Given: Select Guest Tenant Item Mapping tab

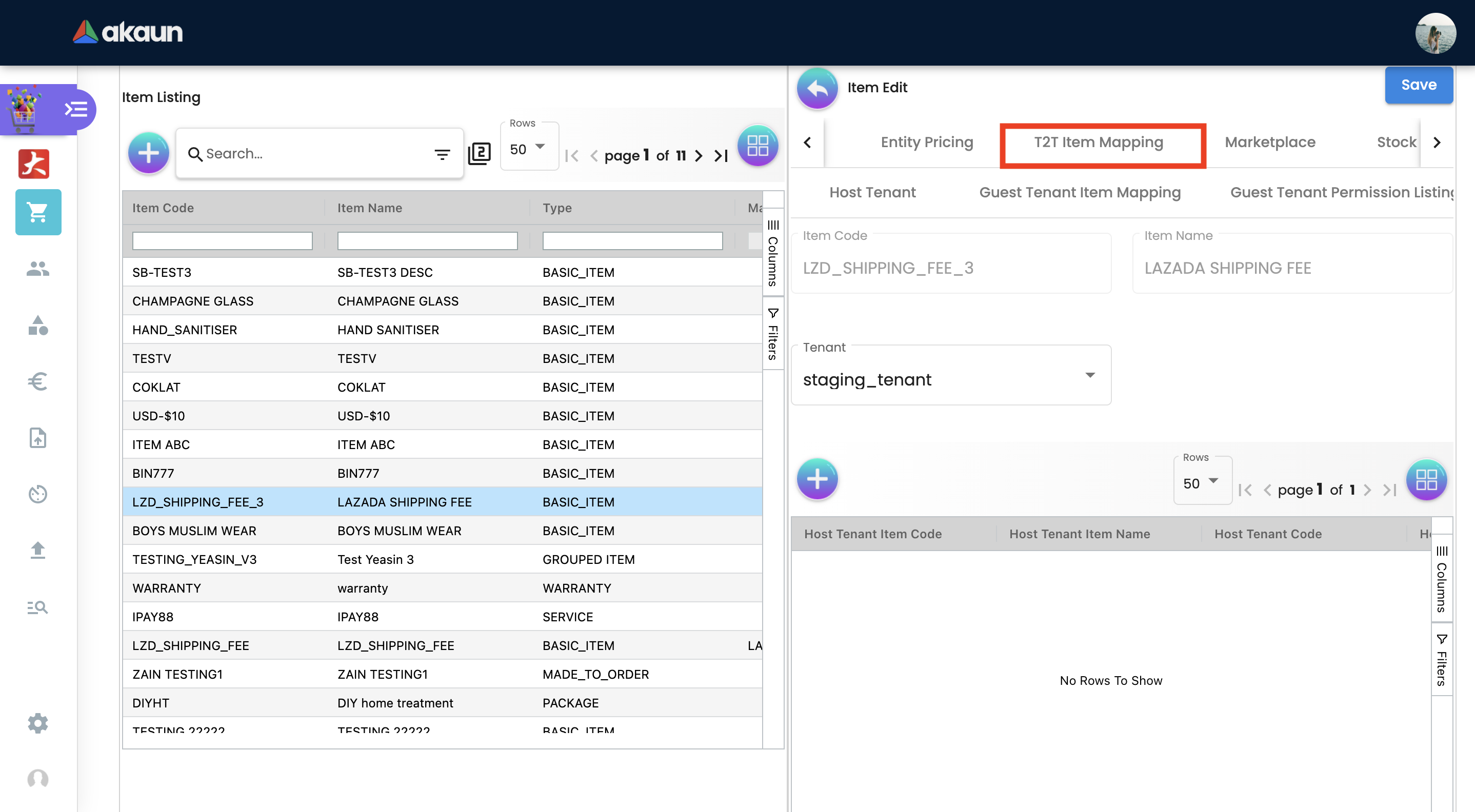Looking at the screenshot, I should (x=1080, y=192).
